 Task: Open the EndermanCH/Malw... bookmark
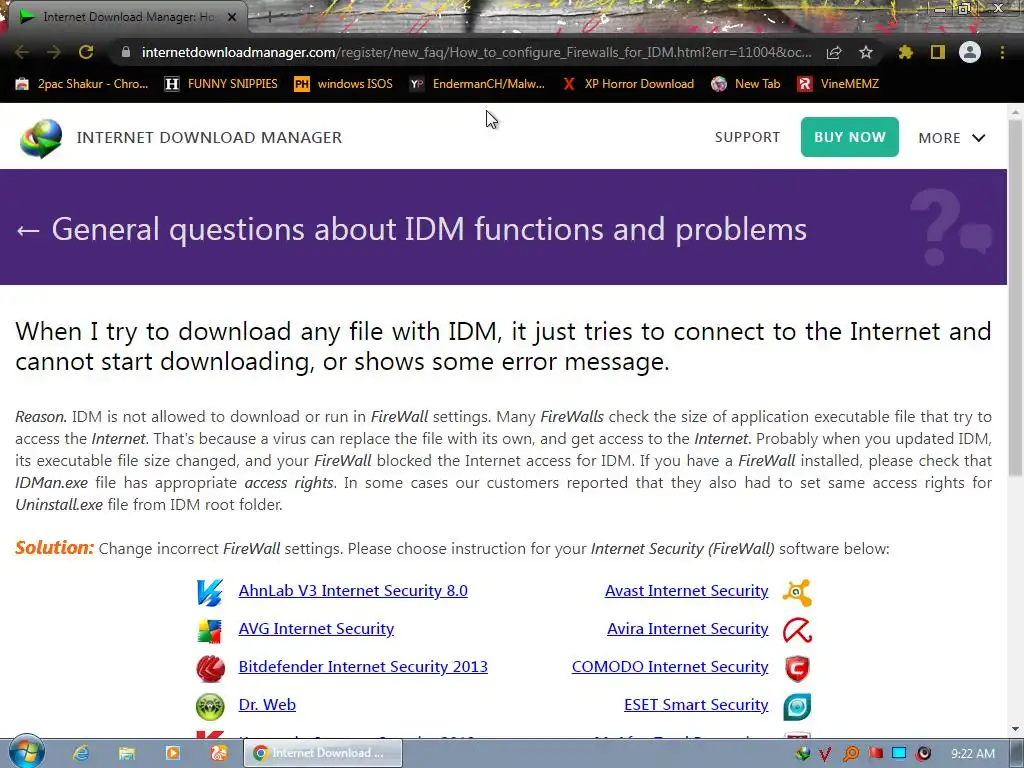[477, 84]
